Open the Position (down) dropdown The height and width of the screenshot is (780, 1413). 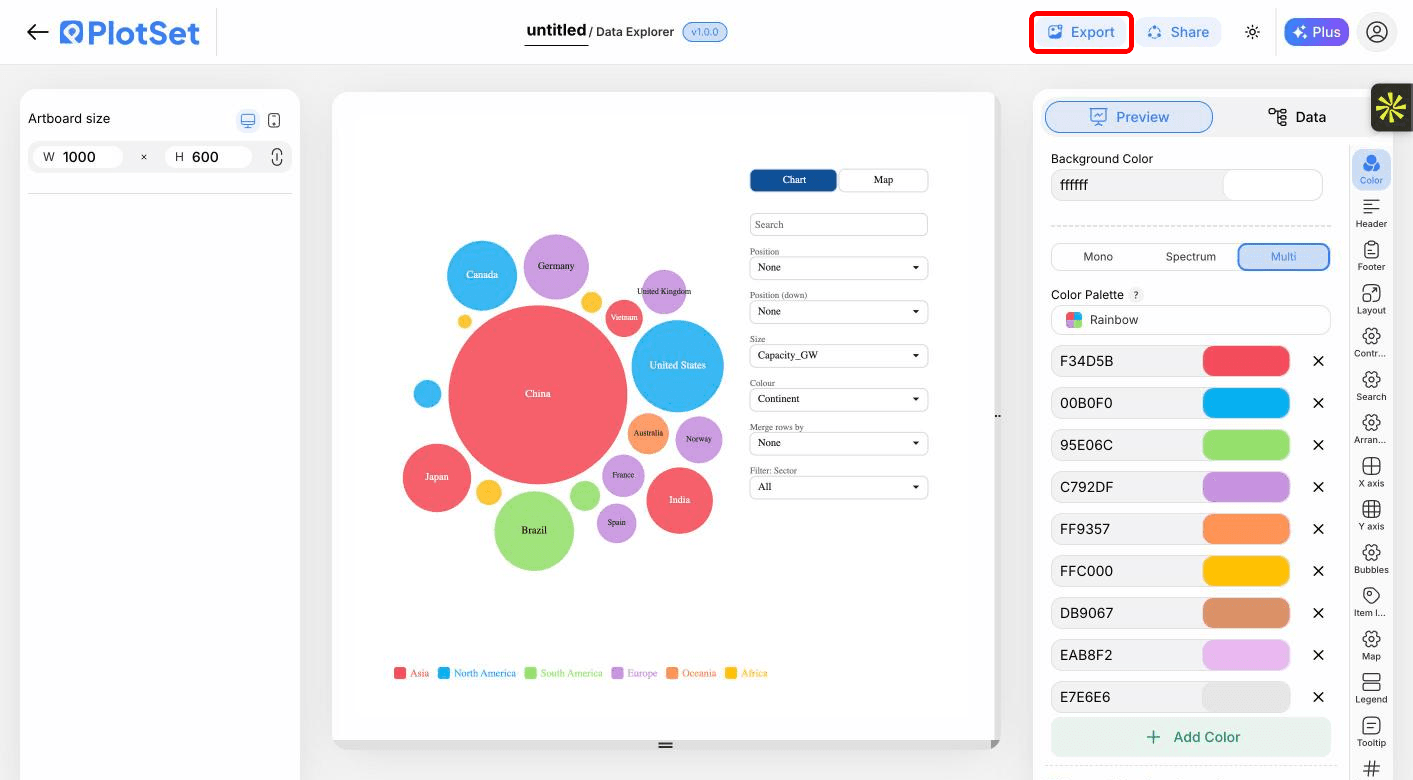click(839, 312)
